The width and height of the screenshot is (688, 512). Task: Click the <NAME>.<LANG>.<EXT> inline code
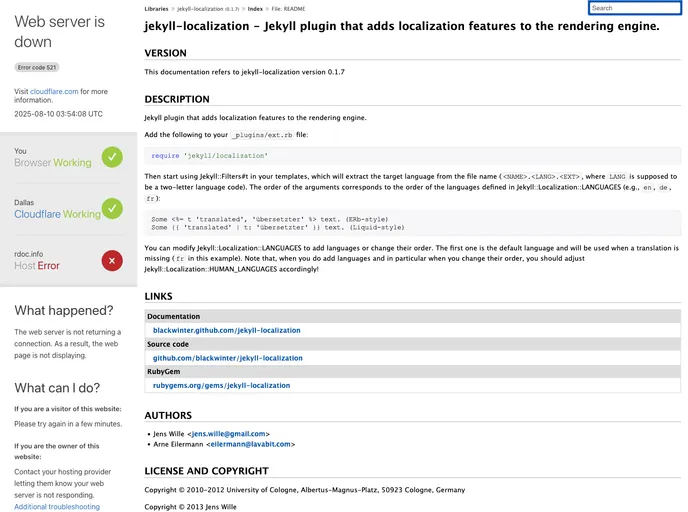click(541, 177)
